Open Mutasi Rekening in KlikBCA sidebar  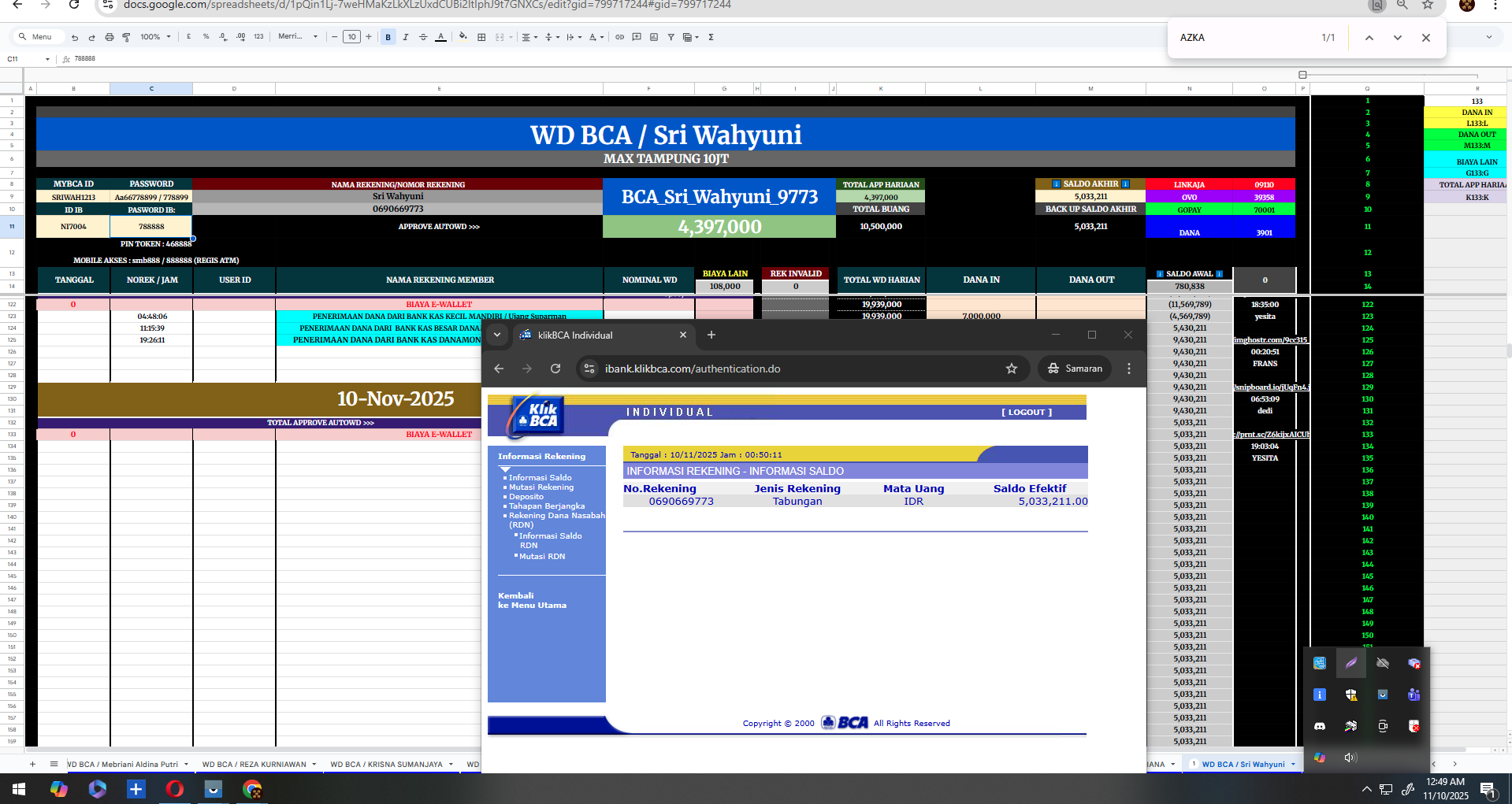[x=541, y=487]
